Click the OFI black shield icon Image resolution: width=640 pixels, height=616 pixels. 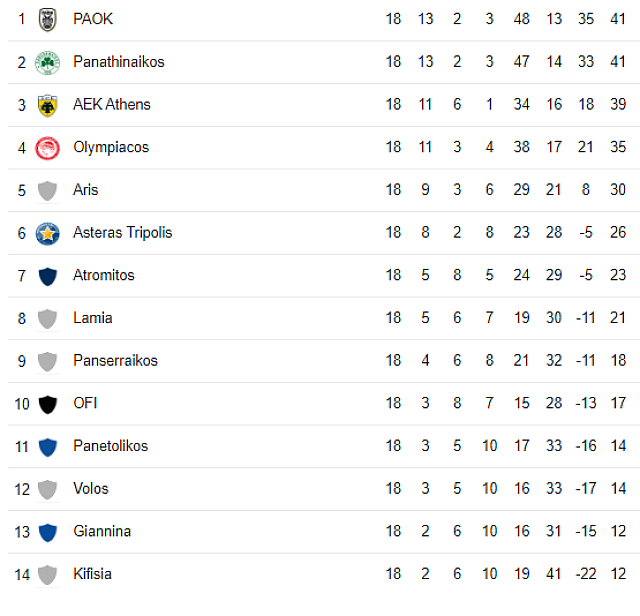pos(47,404)
